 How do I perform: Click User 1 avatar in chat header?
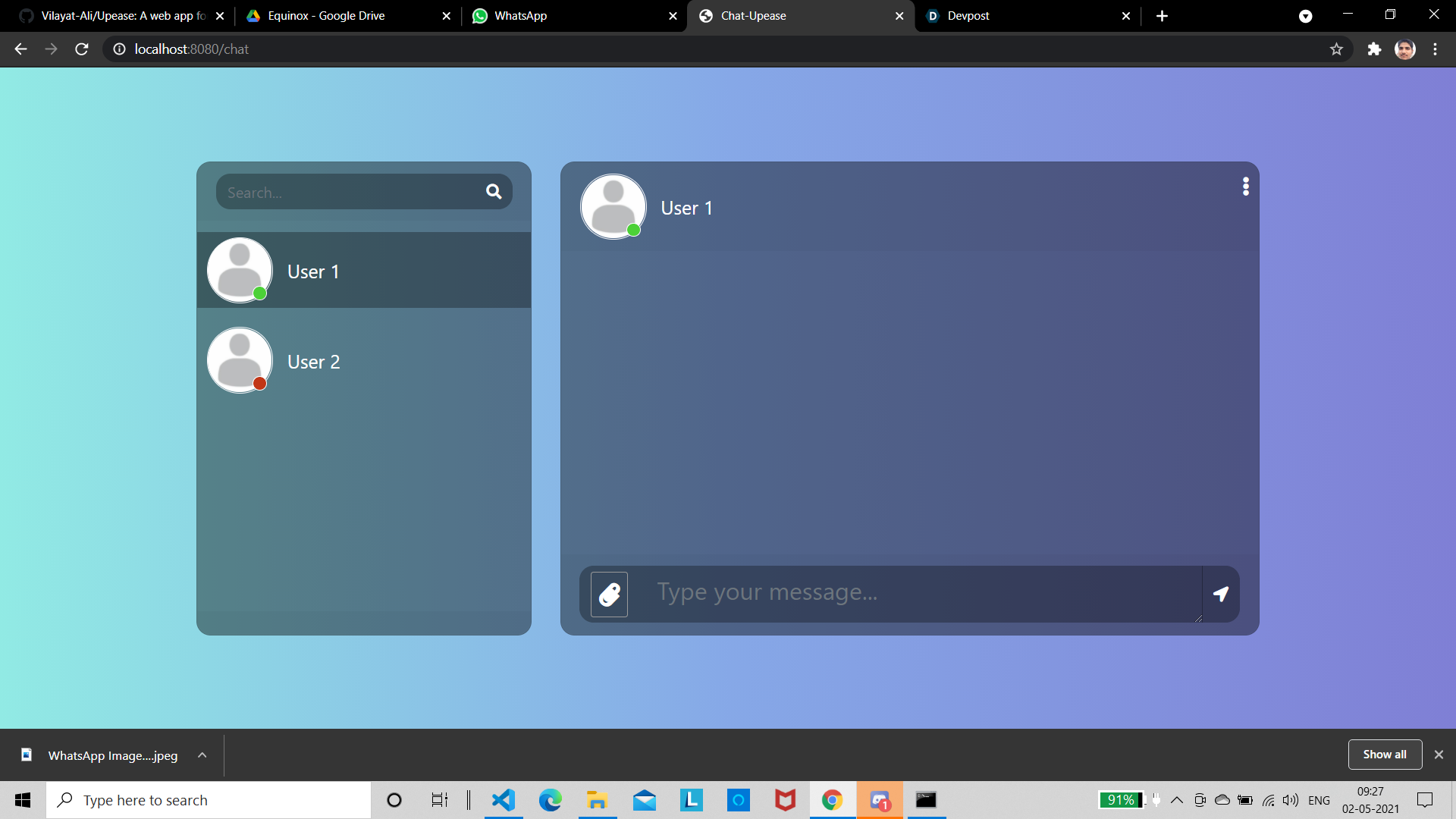(613, 207)
